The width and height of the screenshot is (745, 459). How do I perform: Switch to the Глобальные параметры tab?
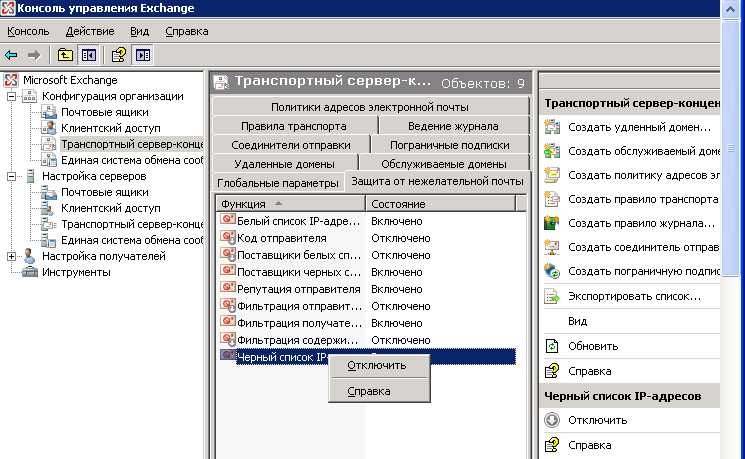click(x=278, y=183)
